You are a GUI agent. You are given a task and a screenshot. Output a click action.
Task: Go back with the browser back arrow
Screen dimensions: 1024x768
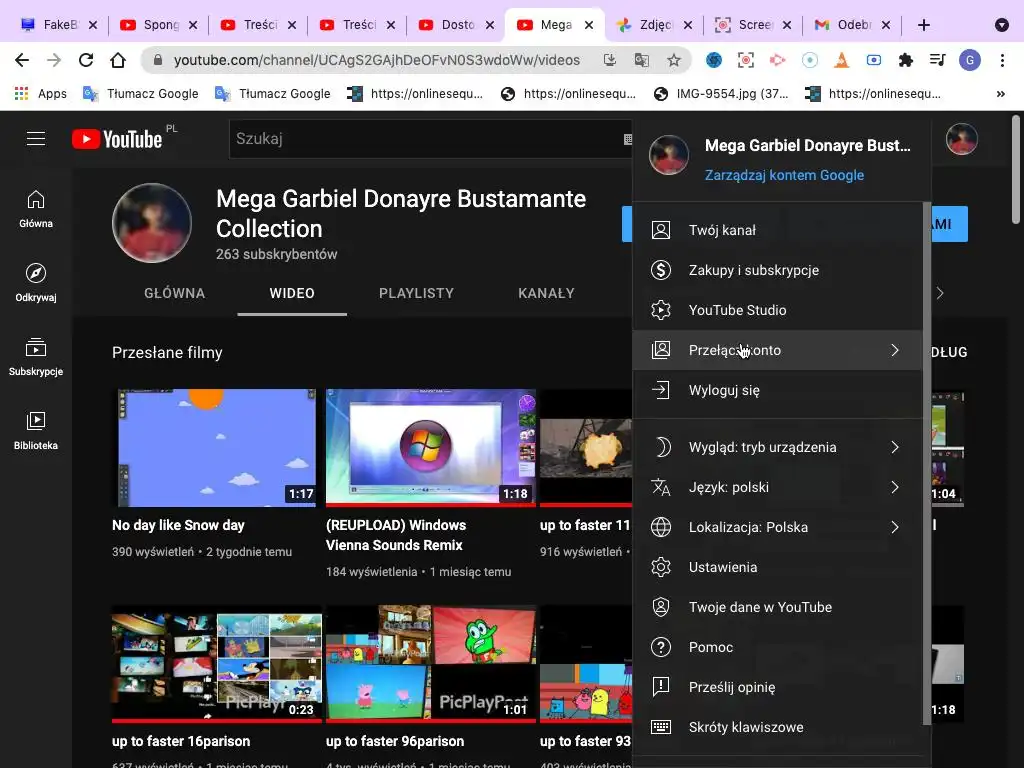tap(22, 60)
